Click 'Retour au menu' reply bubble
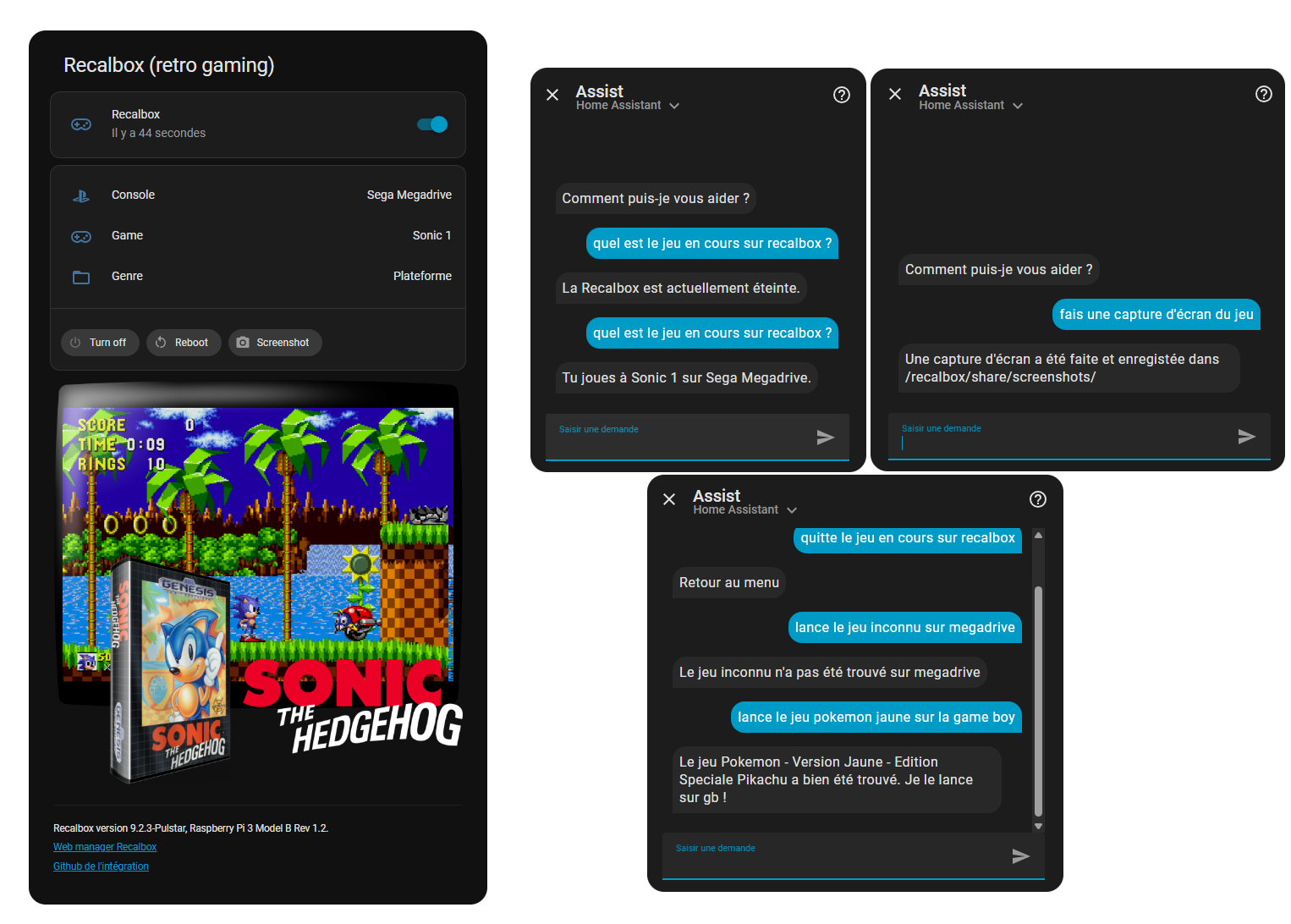The height and width of the screenshot is (924, 1291). (729, 583)
